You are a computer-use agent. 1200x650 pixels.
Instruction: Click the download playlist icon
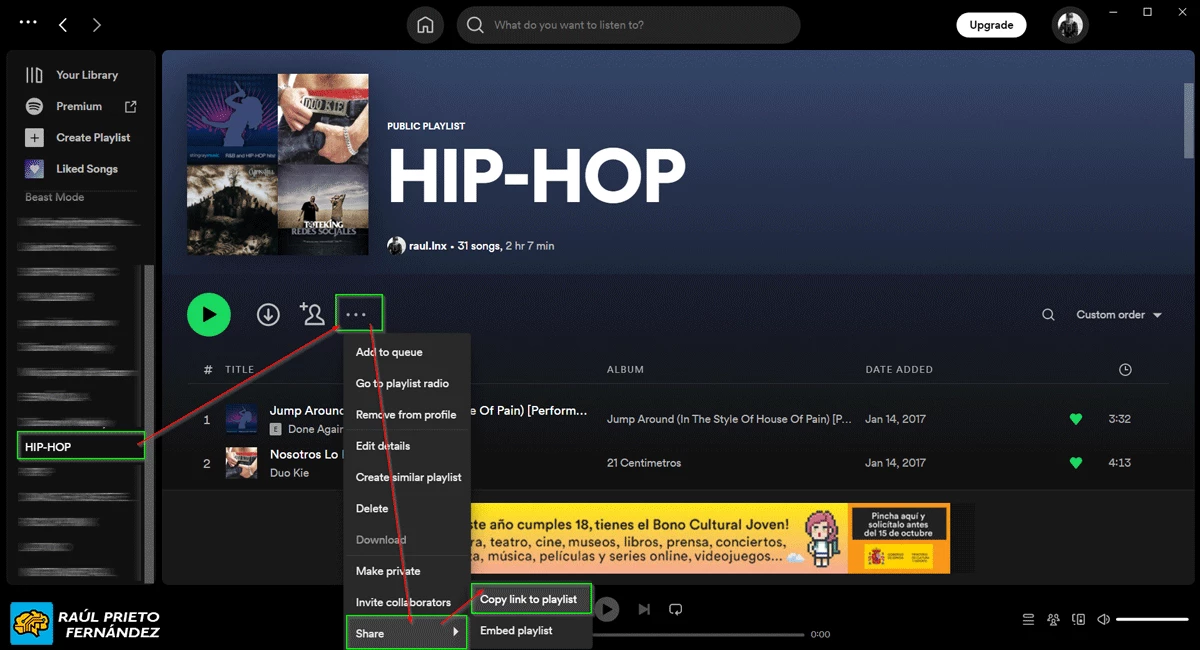(268, 314)
